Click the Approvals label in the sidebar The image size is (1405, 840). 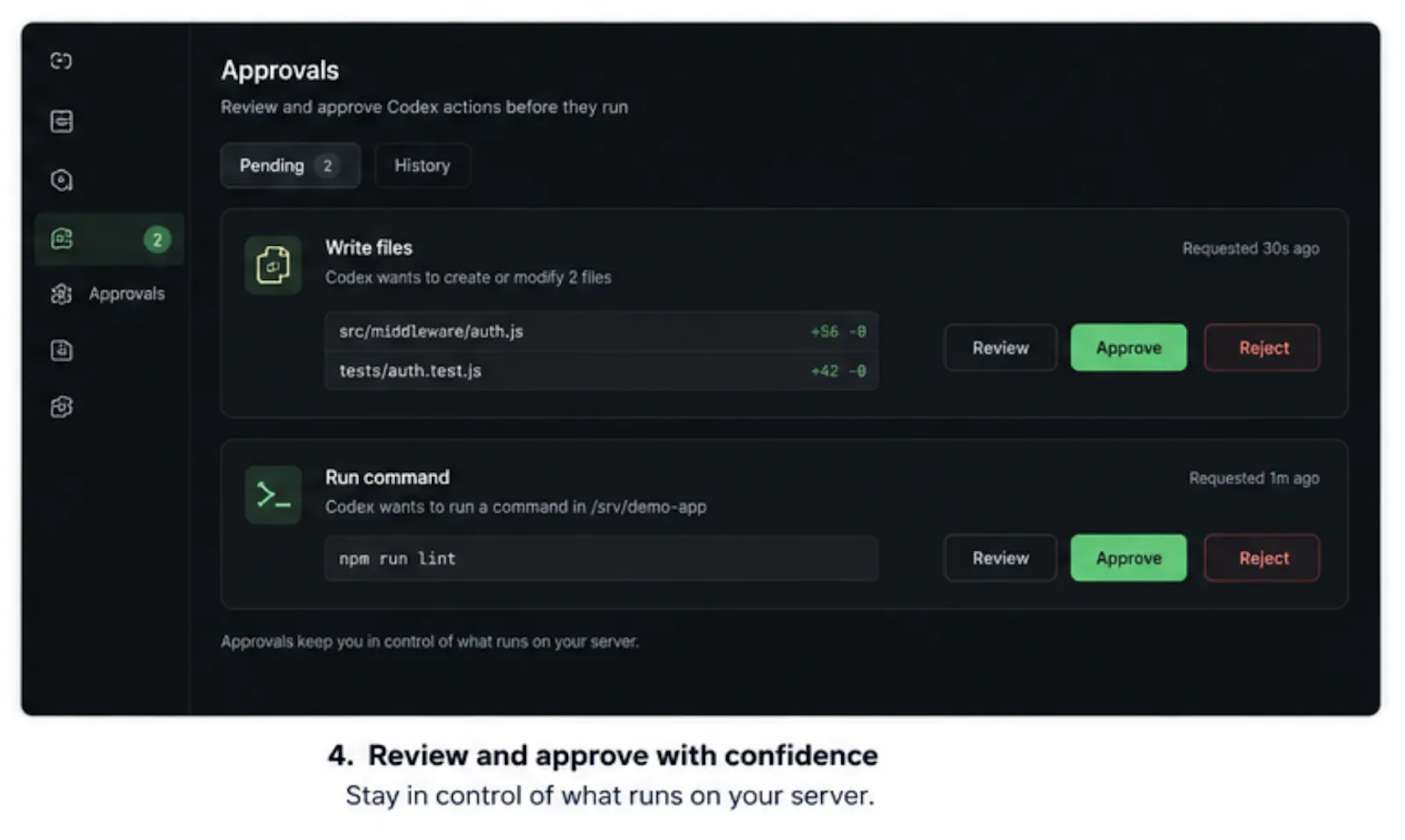126,294
